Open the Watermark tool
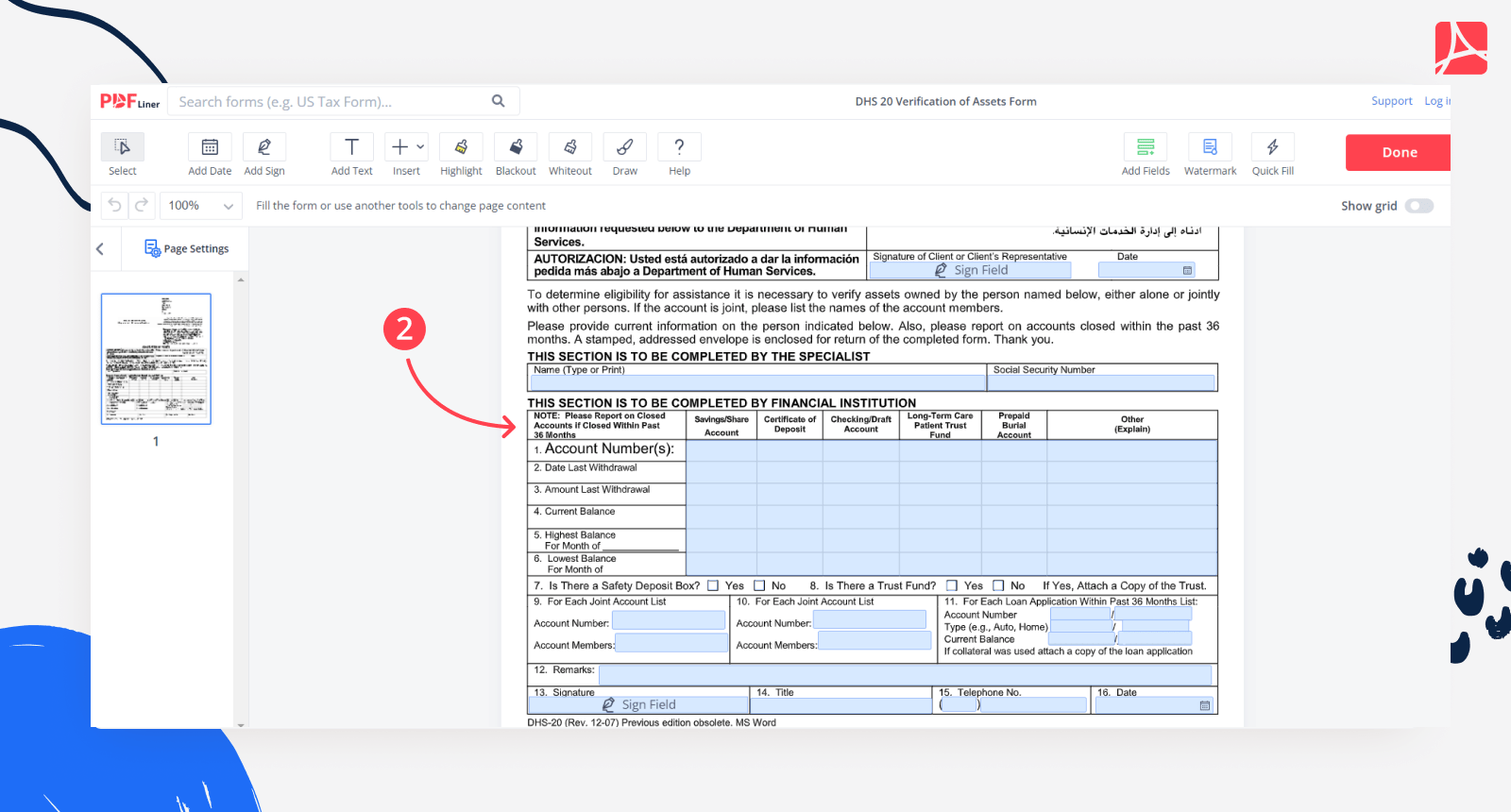 (1210, 148)
